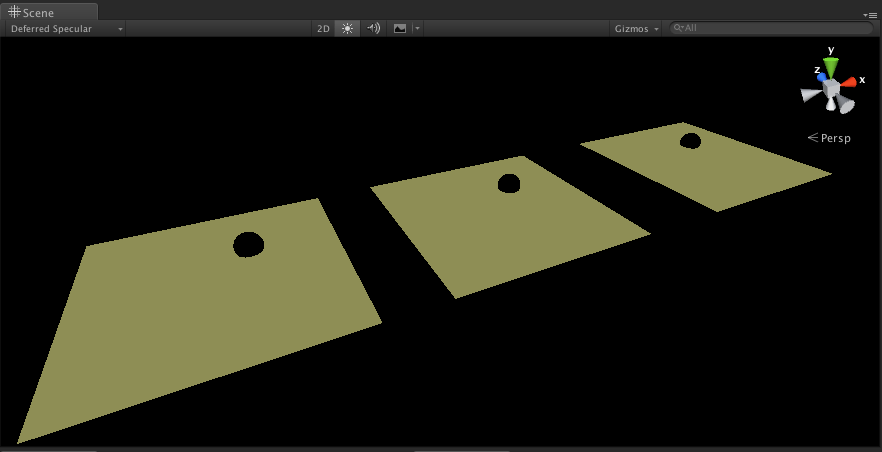
Task: Click the gray negative X axis cone
Action: [x=811, y=96]
